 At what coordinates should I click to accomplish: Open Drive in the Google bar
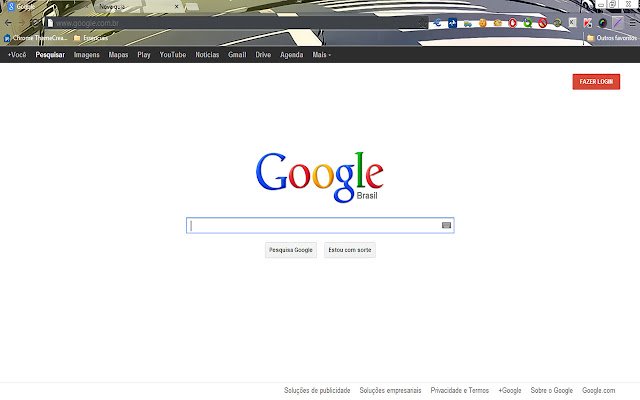[263, 54]
